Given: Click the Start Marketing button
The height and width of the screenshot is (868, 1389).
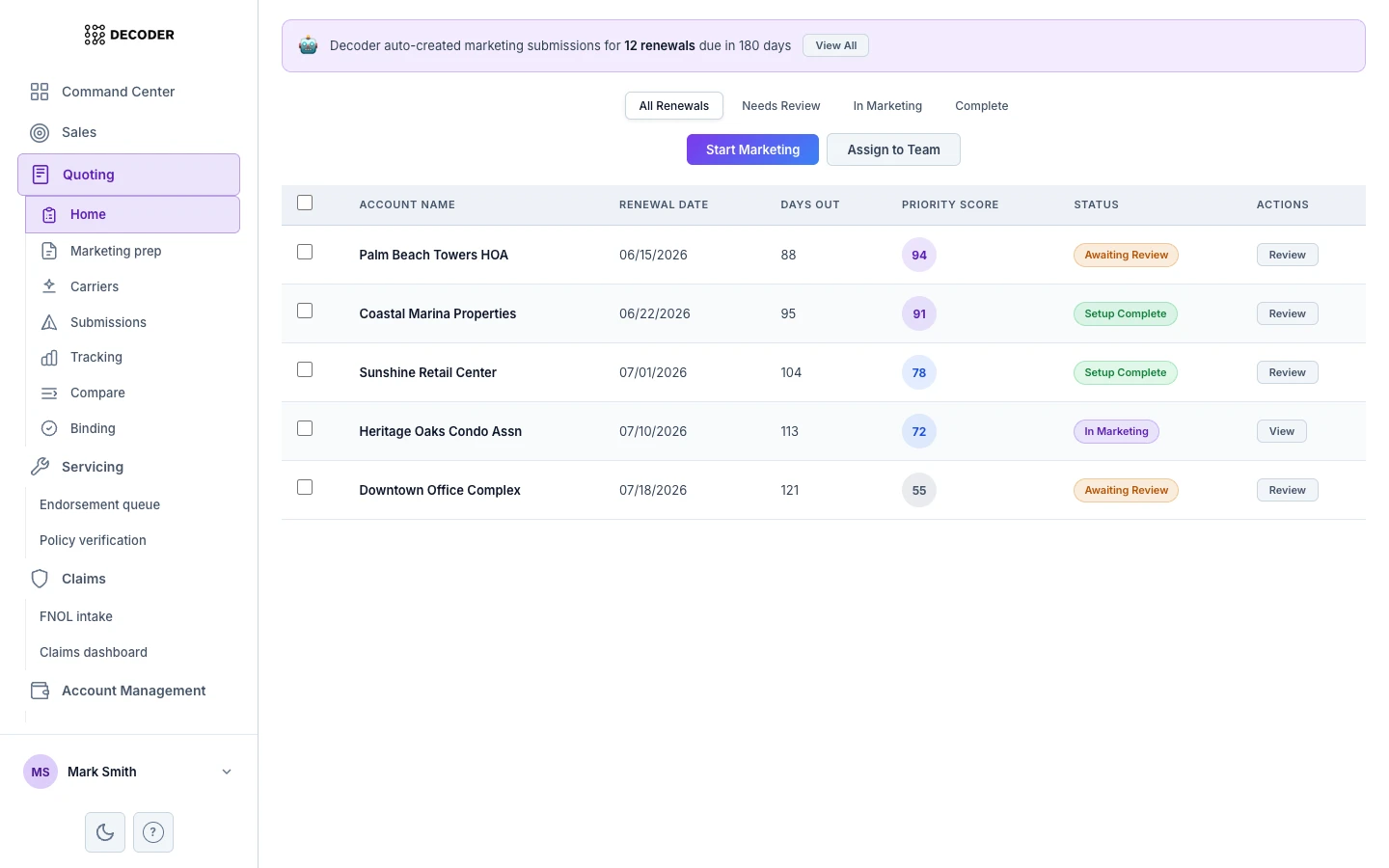Looking at the screenshot, I should (752, 149).
